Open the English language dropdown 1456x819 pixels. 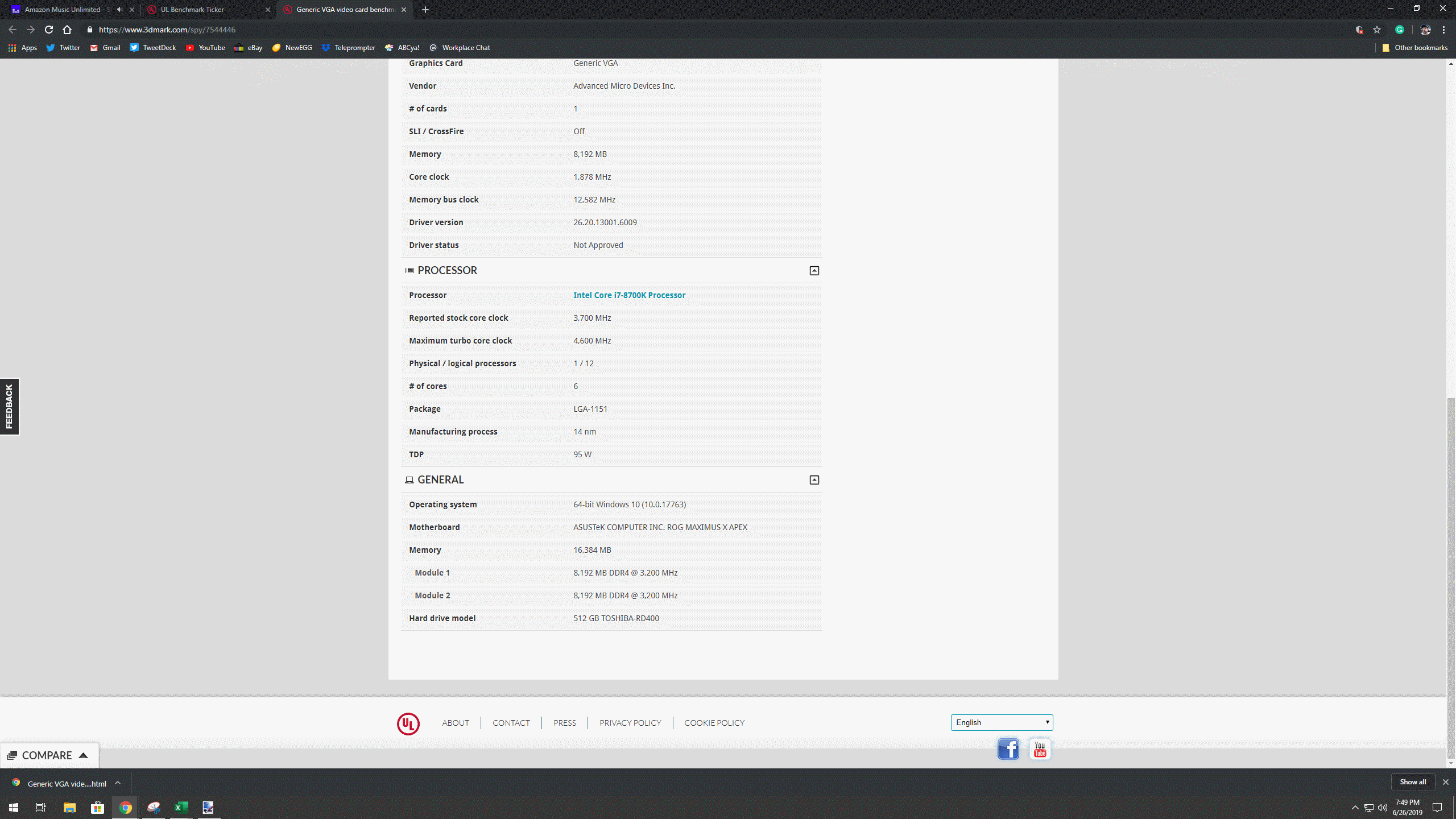(1002, 722)
